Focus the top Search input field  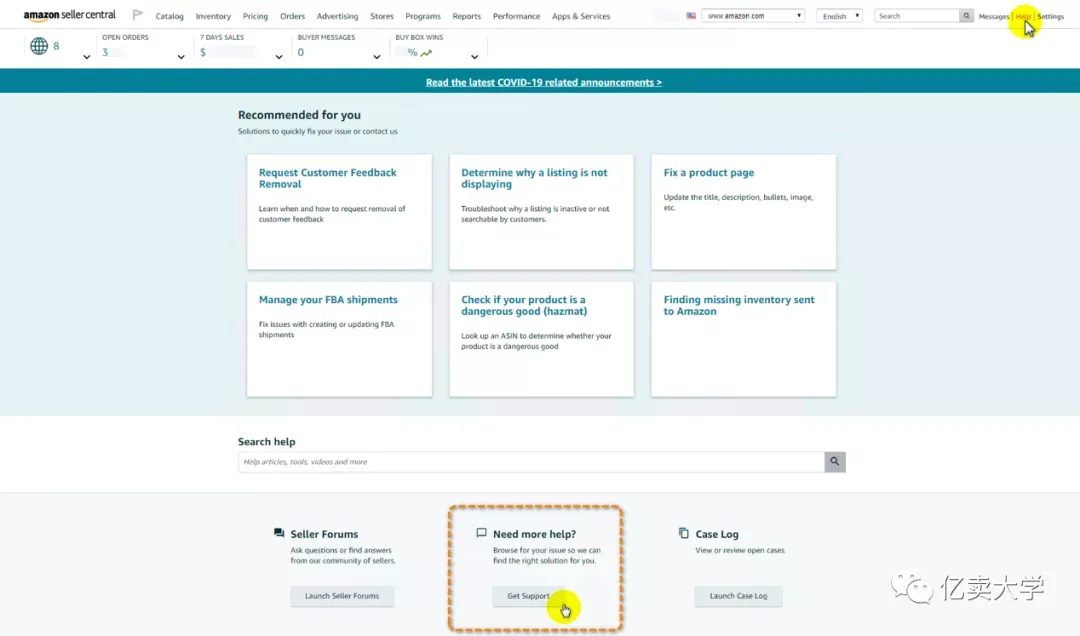[917, 16]
